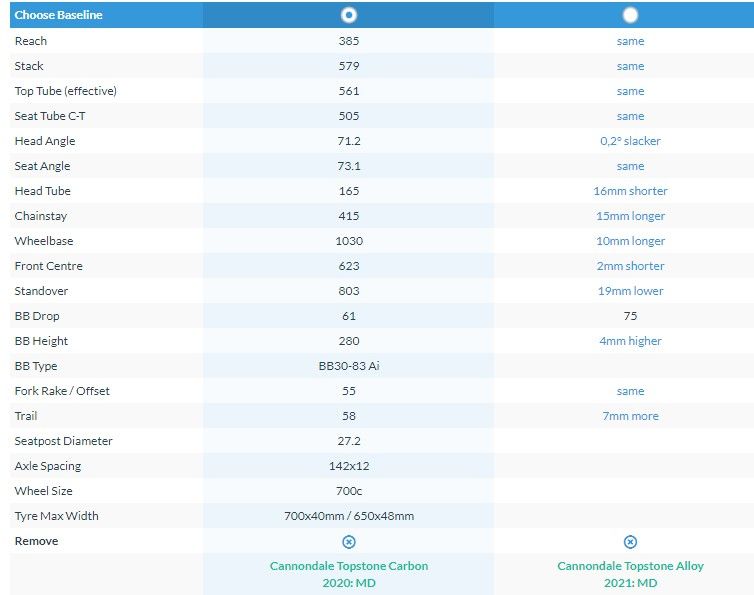This screenshot has width=754, height=595.
Task: Click the BB Drop value 75
Action: point(630,316)
